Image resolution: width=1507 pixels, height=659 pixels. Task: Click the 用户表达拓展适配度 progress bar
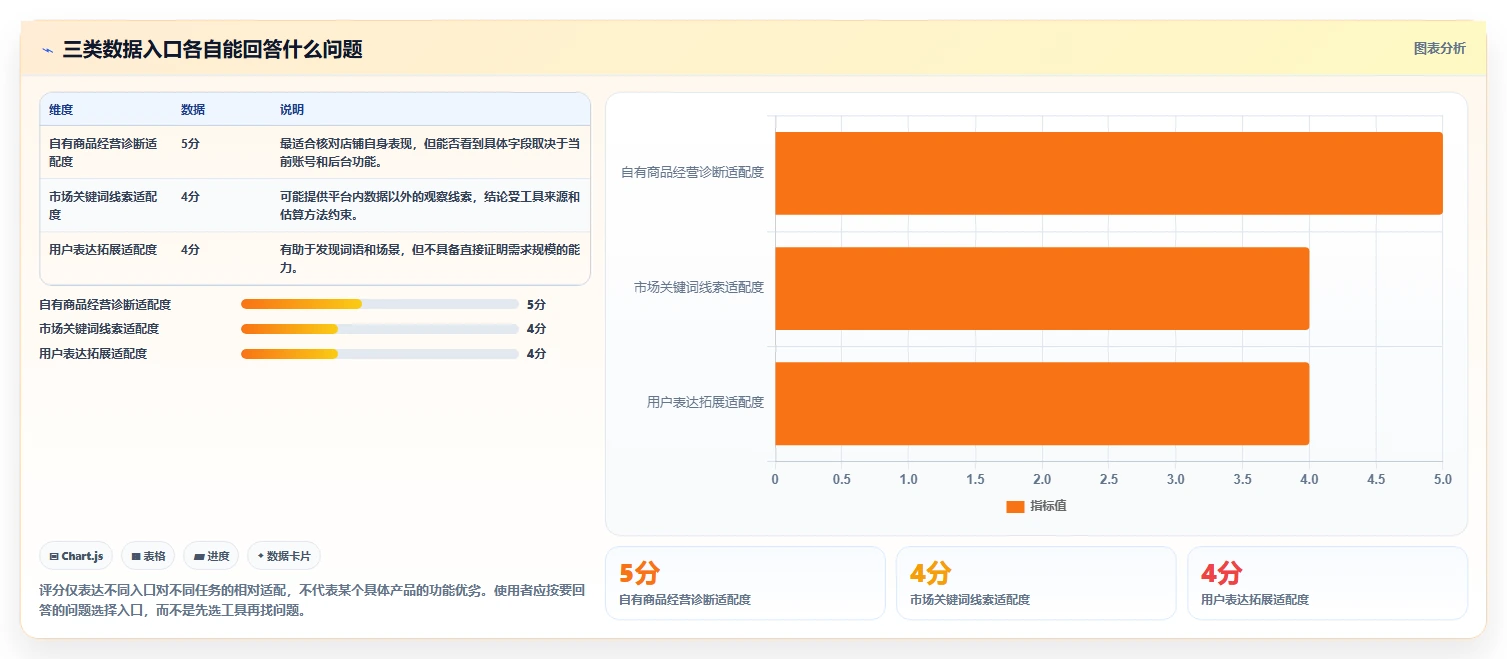click(380, 353)
